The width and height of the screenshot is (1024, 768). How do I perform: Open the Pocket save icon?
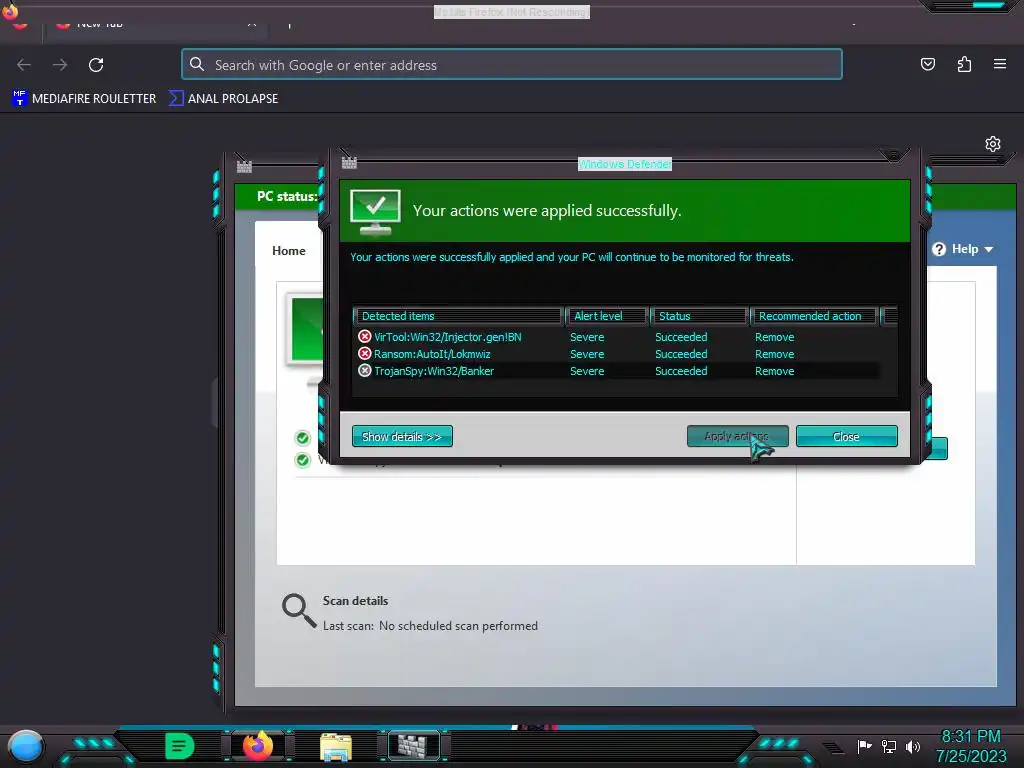click(x=927, y=64)
